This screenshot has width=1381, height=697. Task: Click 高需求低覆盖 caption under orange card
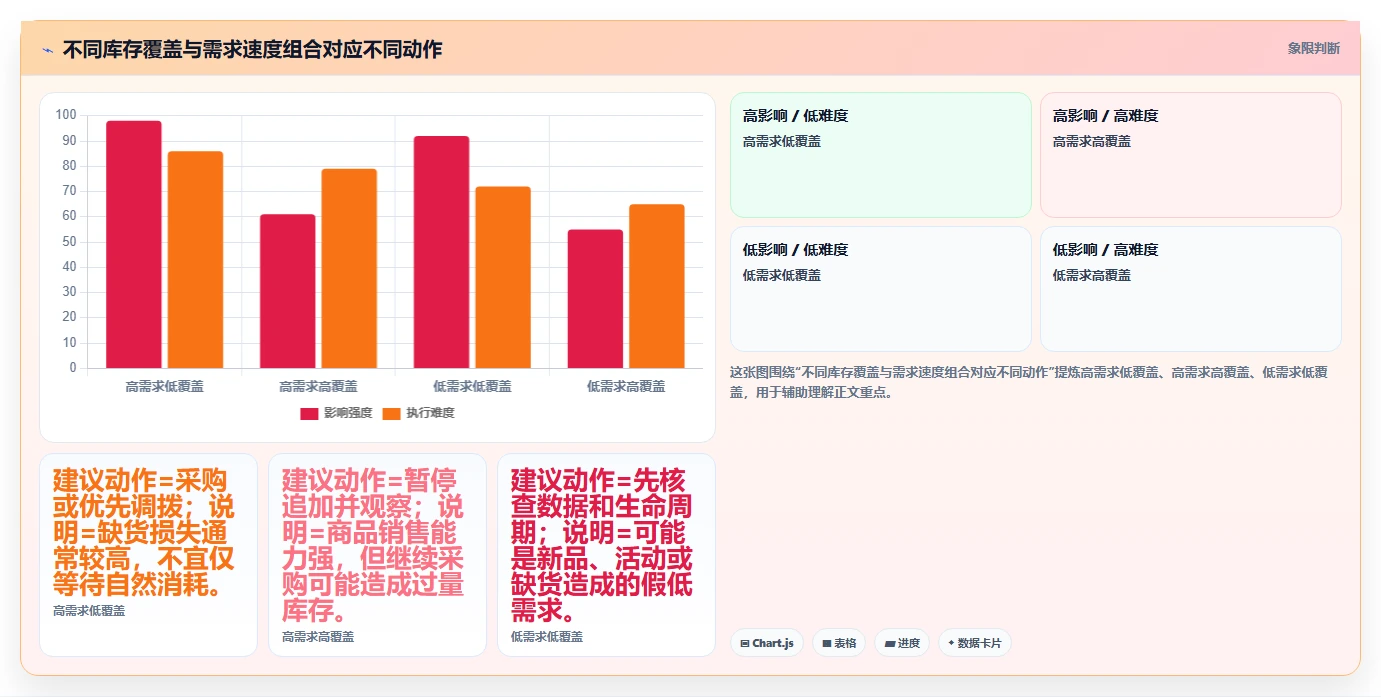pos(89,610)
